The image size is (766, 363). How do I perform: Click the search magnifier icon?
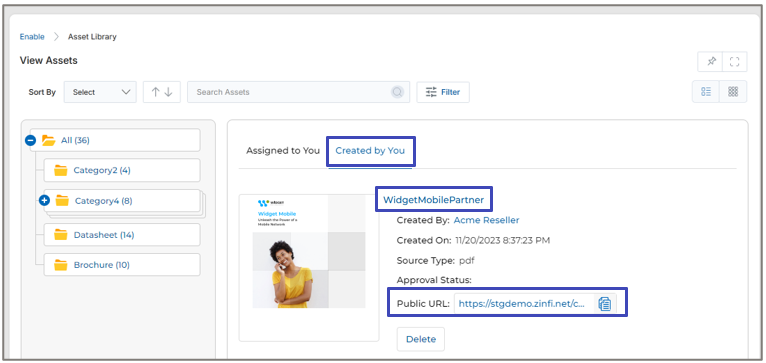pyautogui.click(x=398, y=92)
